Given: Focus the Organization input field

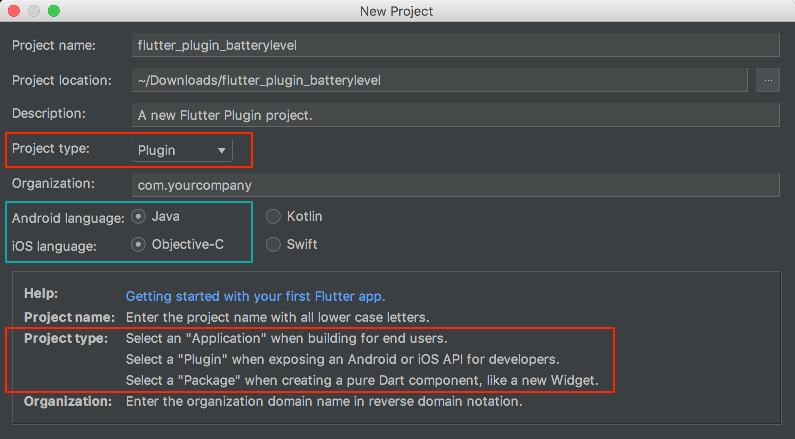Looking at the screenshot, I should pos(455,185).
